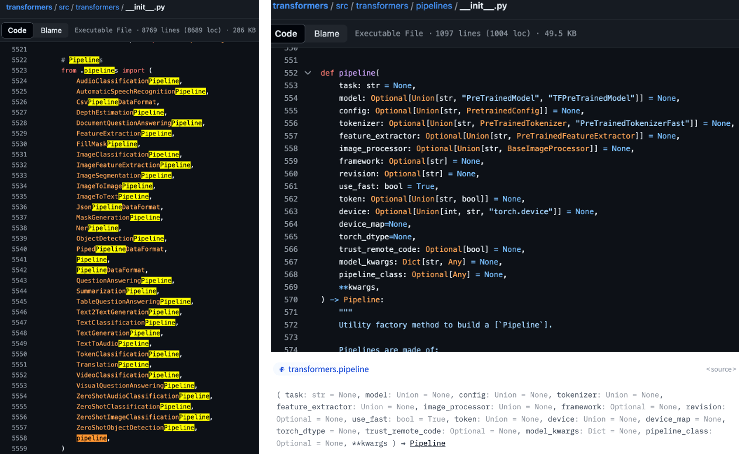Go to repository root transformers in left breadcrumb
This screenshot has width=739, height=454.
point(29,7)
